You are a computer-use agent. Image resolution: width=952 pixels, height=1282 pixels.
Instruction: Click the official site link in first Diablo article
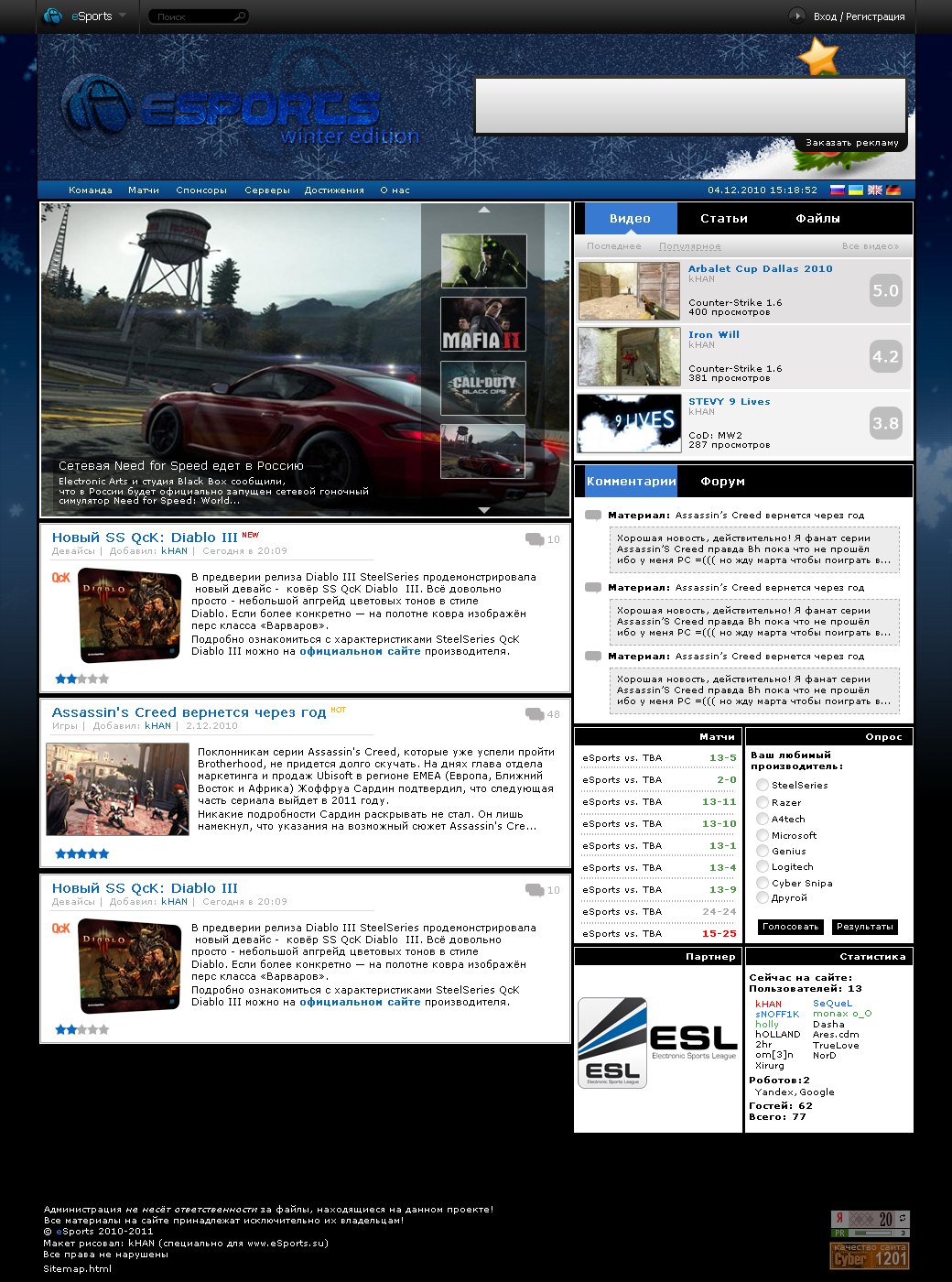(360, 652)
